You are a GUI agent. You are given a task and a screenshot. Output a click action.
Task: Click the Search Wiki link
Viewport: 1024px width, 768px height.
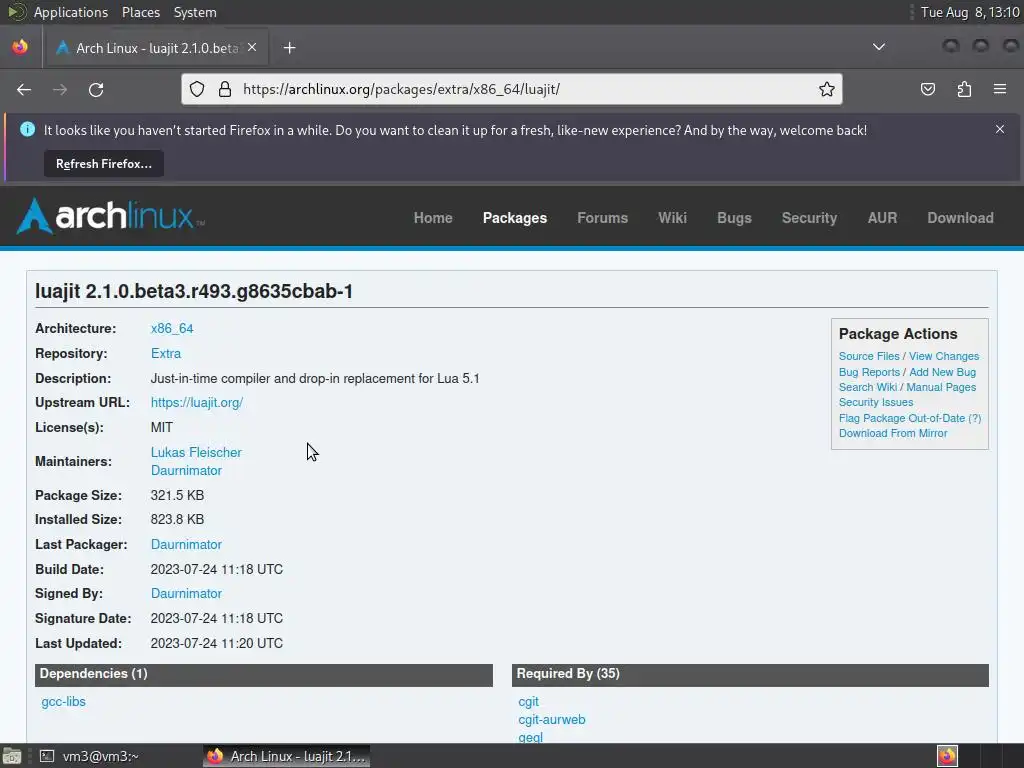click(x=868, y=387)
